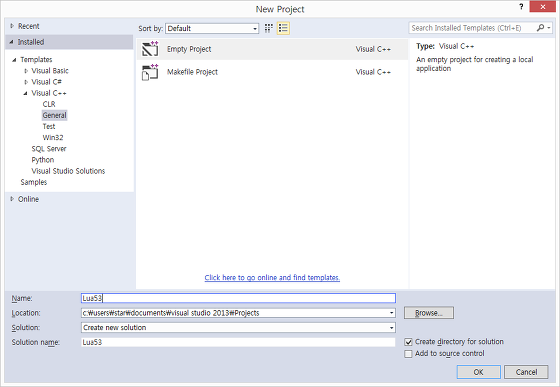
Task: Focus the project Name field
Action: (238, 298)
